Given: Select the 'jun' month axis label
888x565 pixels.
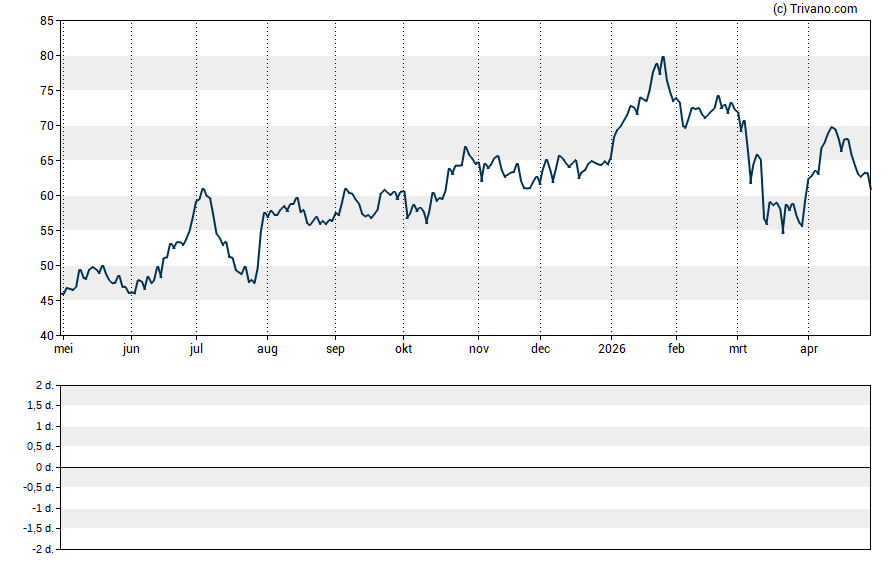Looking at the screenshot, I should coord(131,349).
